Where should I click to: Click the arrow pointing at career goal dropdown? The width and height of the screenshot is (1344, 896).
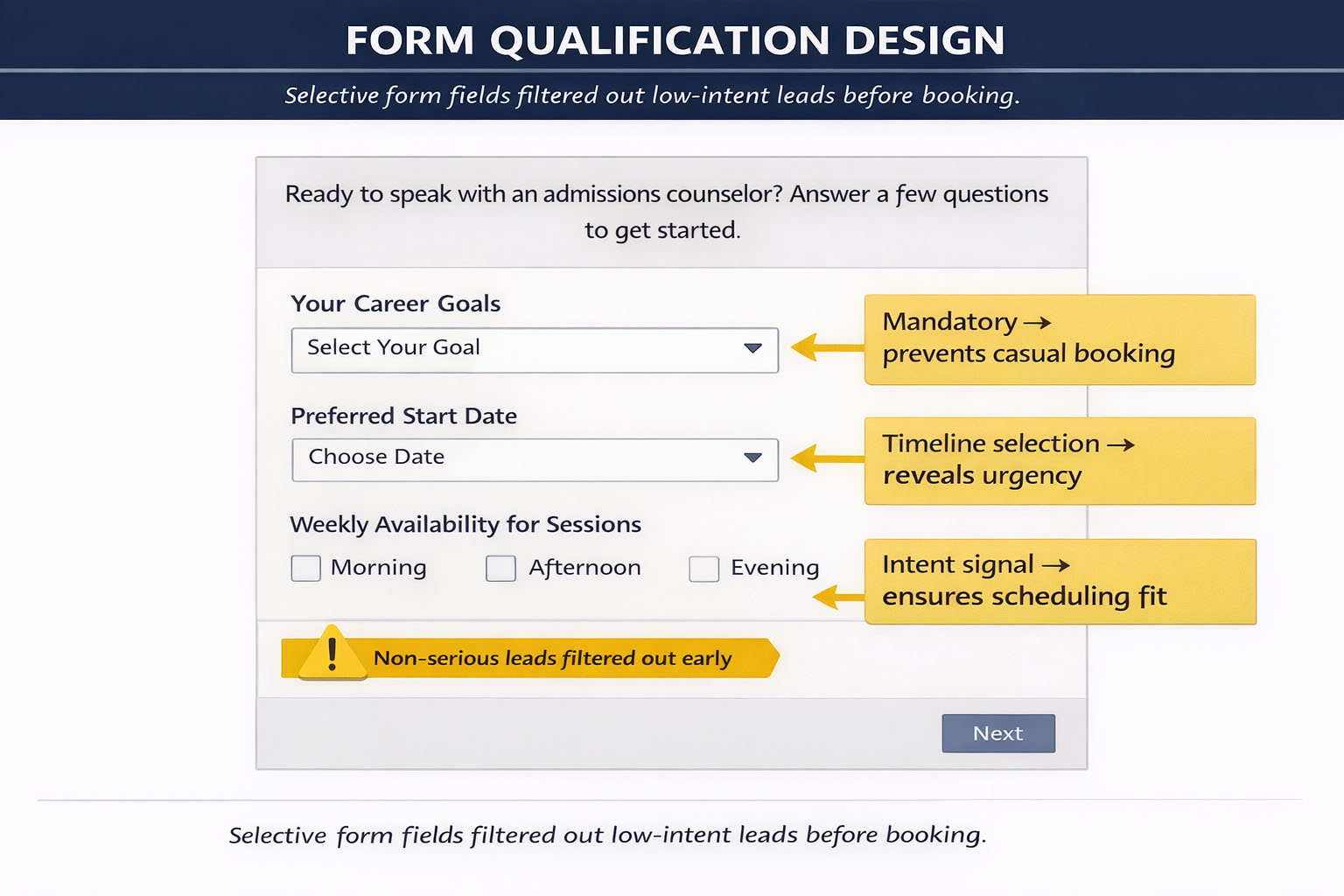point(825,347)
